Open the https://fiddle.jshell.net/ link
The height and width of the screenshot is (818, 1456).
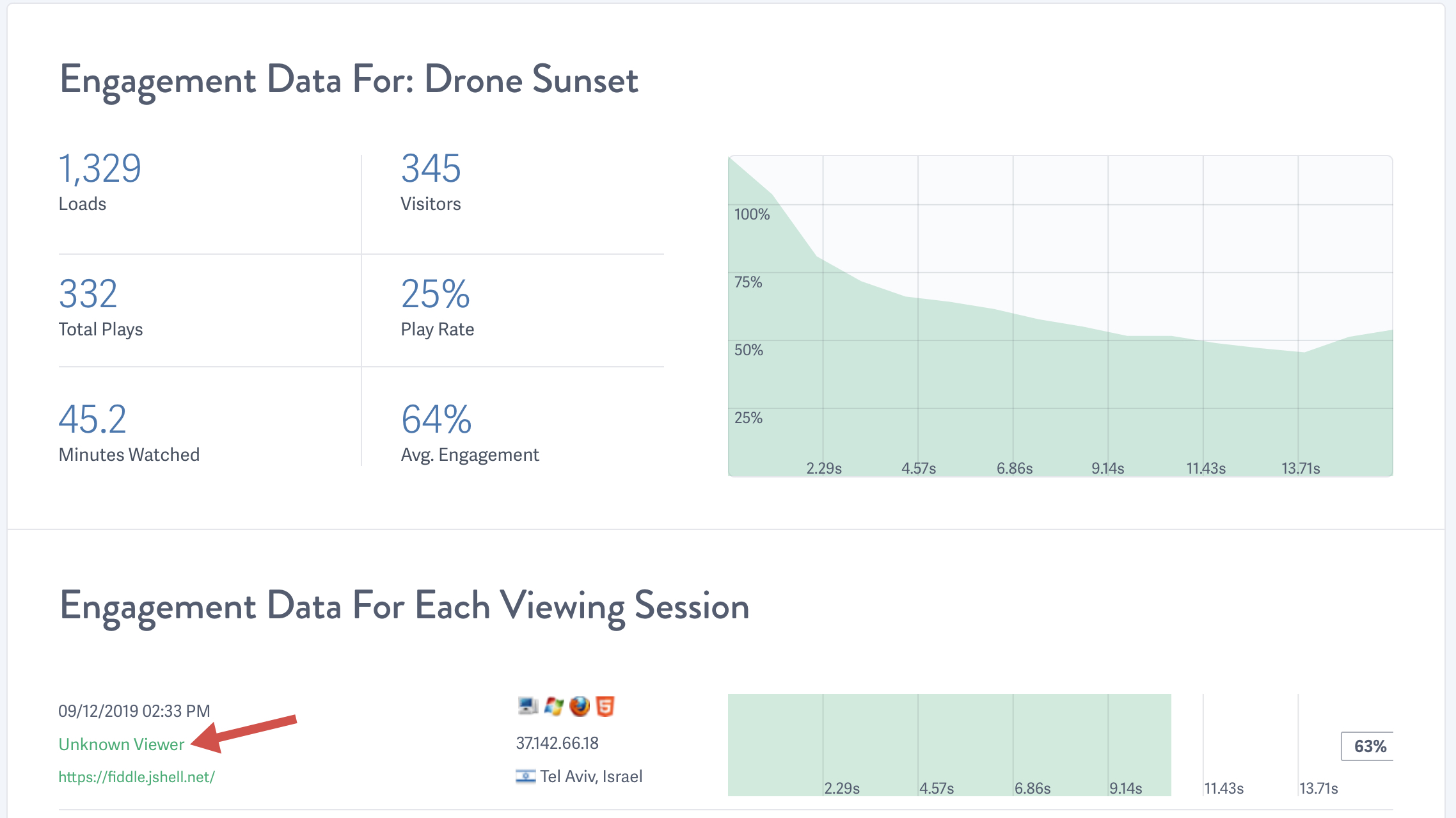[137, 777]
